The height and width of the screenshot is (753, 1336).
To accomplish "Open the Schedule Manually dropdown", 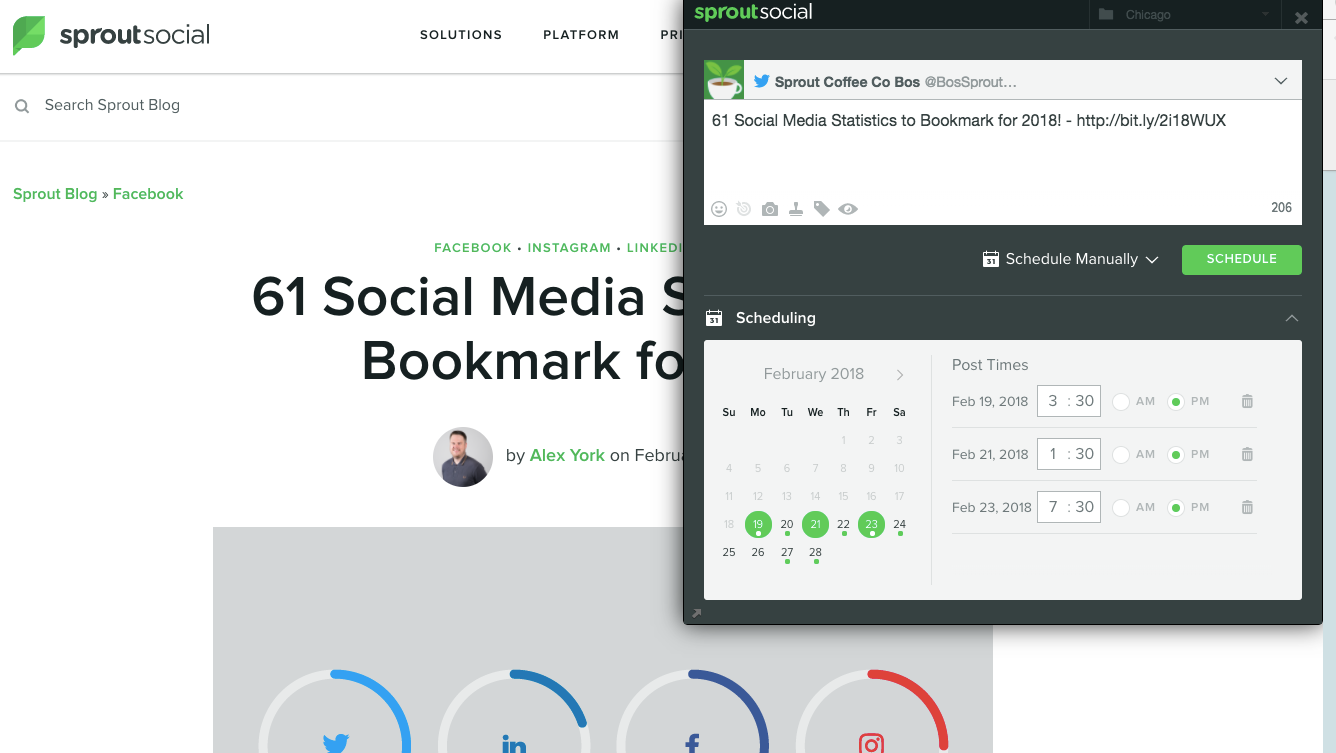I will click(x=1070, y=259).
